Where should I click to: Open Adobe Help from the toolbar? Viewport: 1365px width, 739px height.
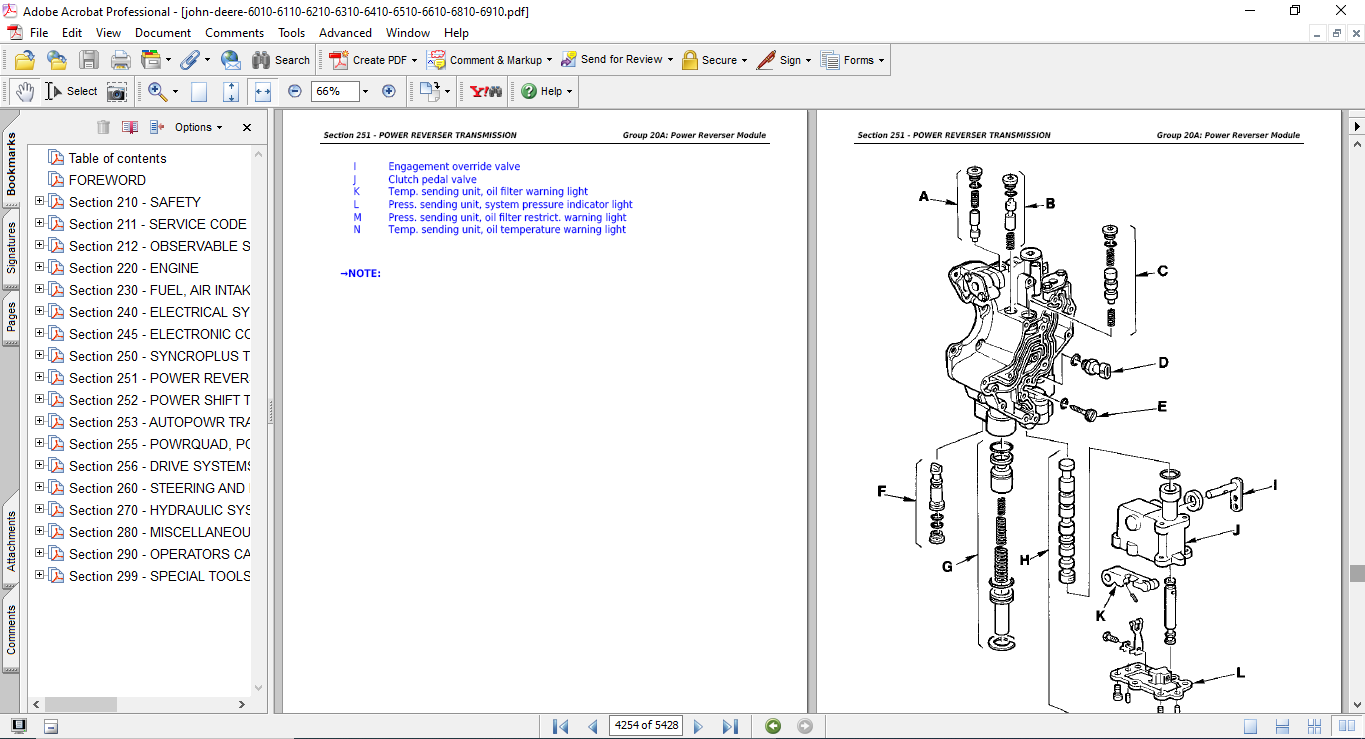528,91
